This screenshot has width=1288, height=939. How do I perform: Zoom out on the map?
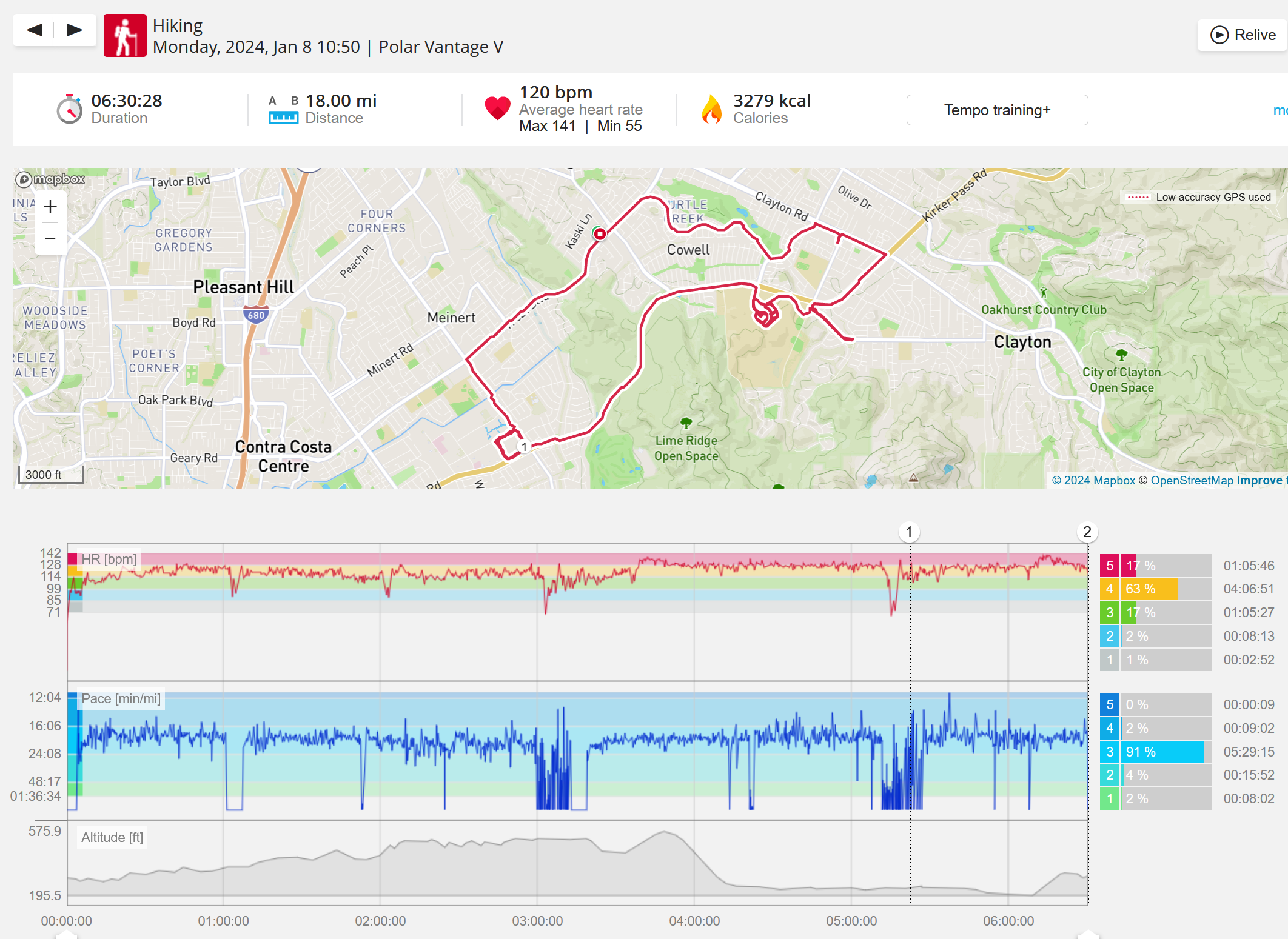[x=50, y=238]
